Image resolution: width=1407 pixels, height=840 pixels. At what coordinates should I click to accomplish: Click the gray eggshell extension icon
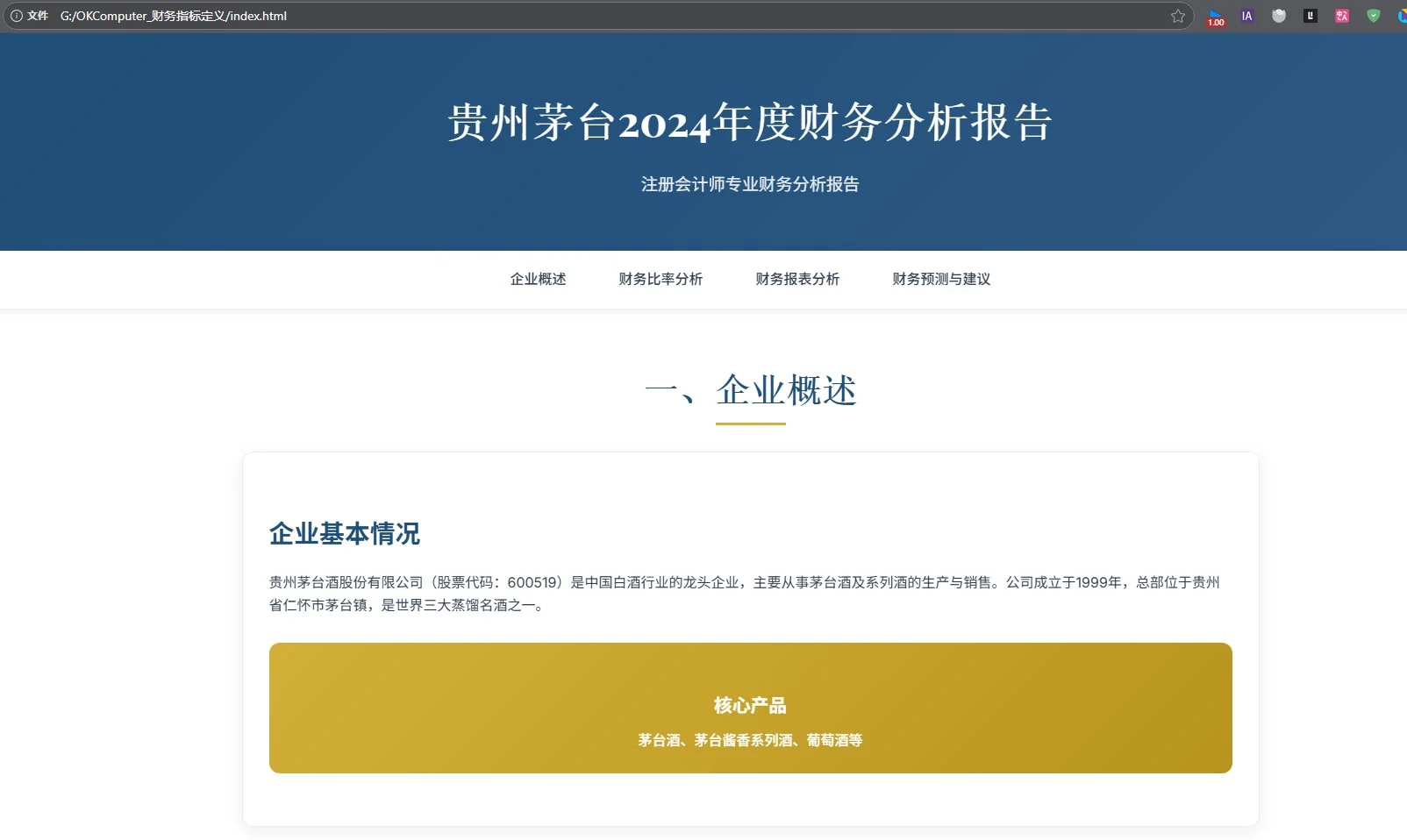pyautogui.click(x=1279, y=16)
